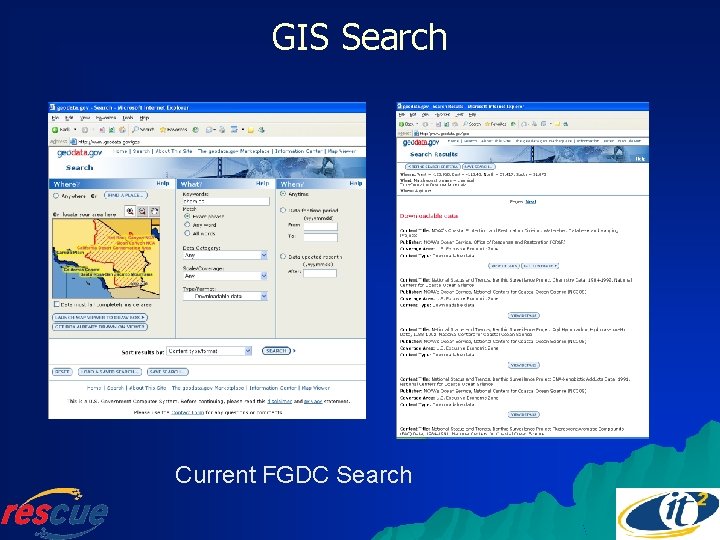Click Help link in the What? panel
Viewport: 720px width, 540px height.
pos(262,183)
